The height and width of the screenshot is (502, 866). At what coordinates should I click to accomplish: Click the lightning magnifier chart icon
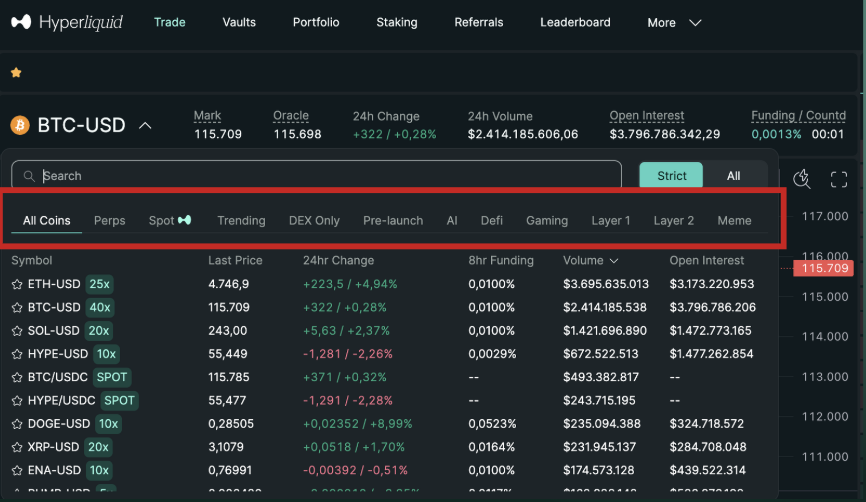pos(801,178)
